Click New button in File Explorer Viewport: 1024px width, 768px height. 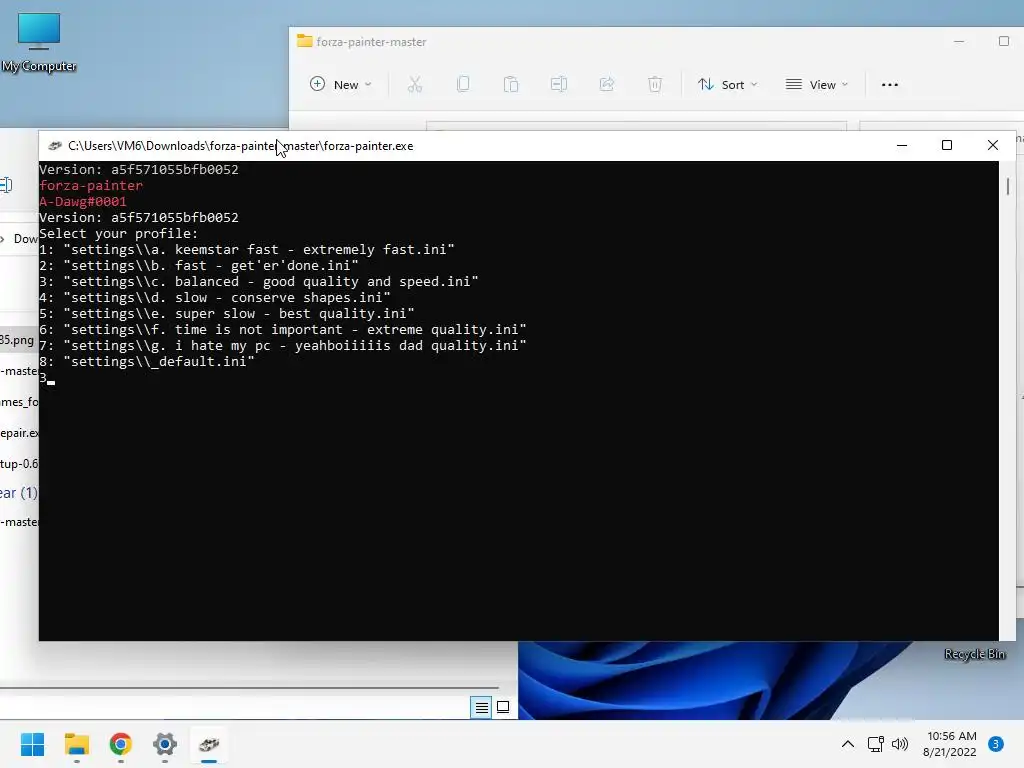(340, 84)
